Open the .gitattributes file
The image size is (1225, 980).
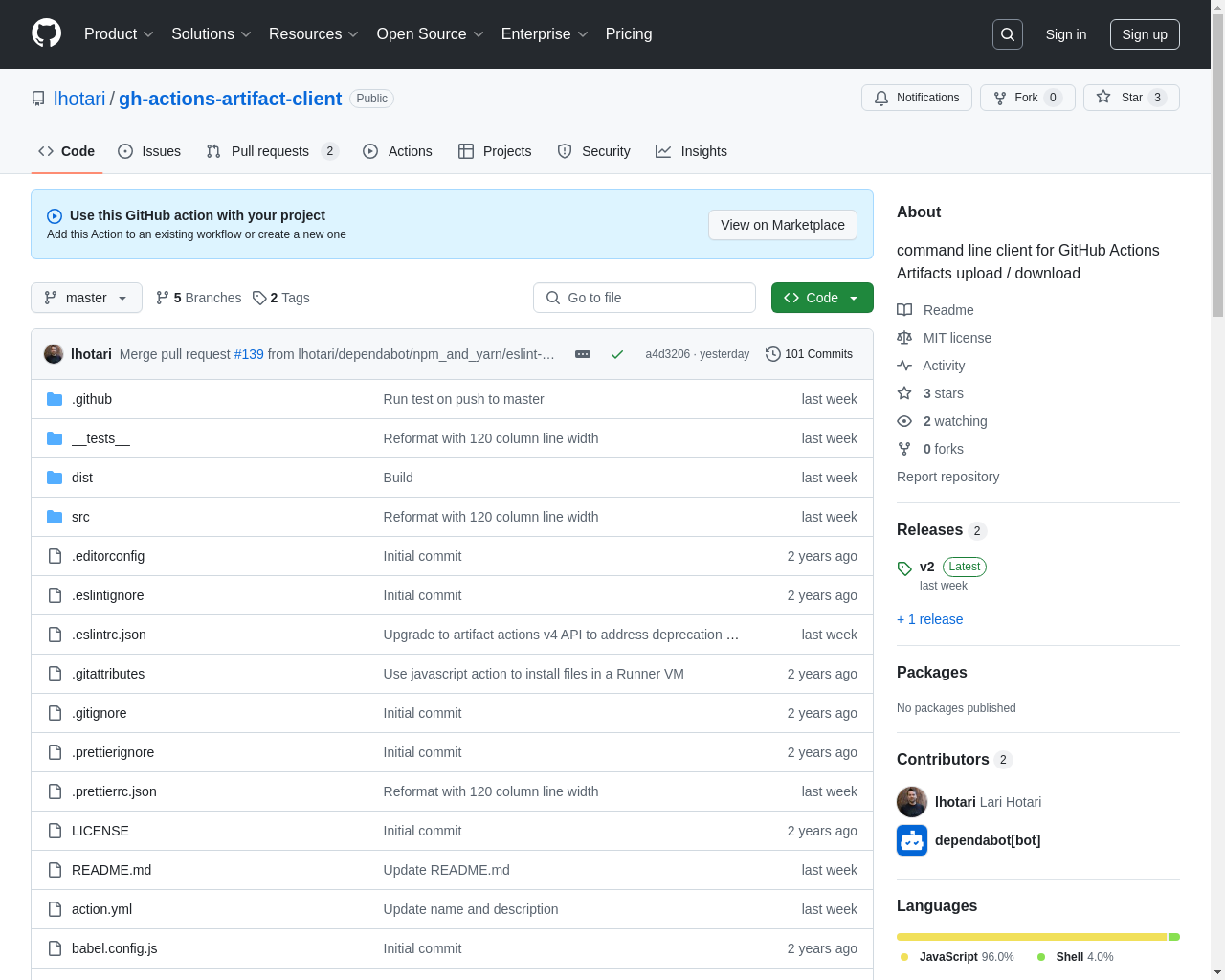coord(108,674)
